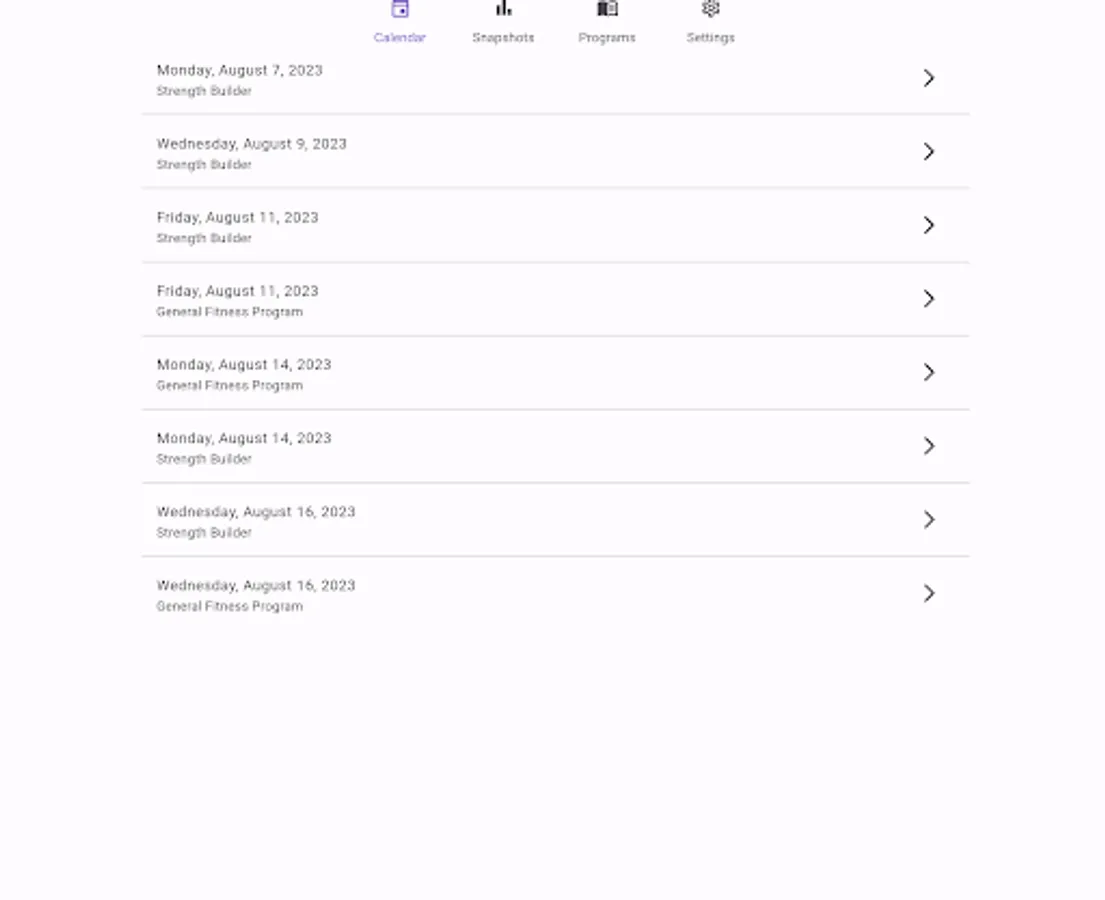Image resolution: width=1105 pixels, height=900 pixels.
Task: Open chevron for Wednesday August 16 Strength Builder
Action: pos(928,519)
